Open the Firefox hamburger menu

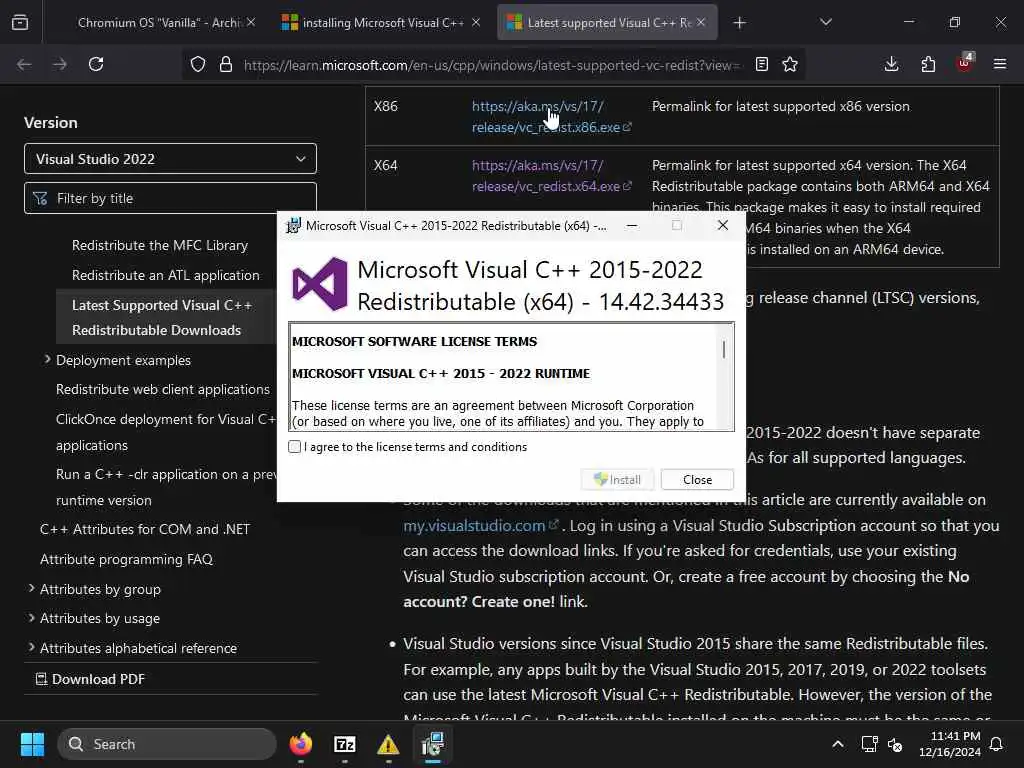tap(1000, 64)
